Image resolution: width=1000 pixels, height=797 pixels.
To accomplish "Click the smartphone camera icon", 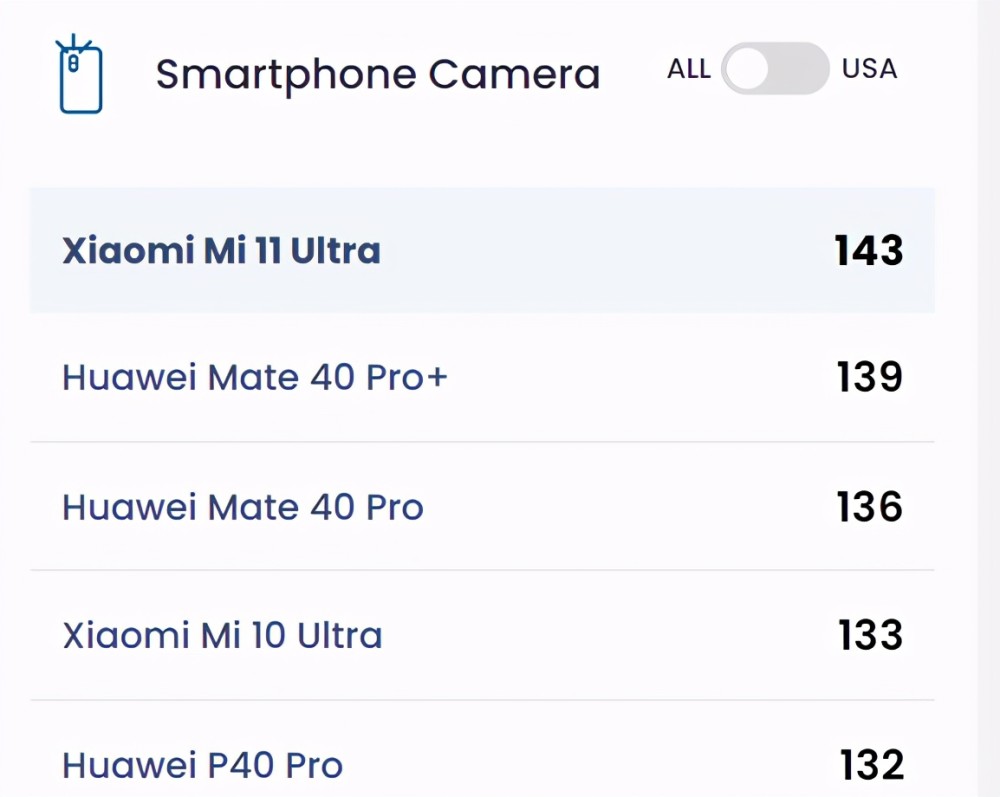I will point(79,74).
